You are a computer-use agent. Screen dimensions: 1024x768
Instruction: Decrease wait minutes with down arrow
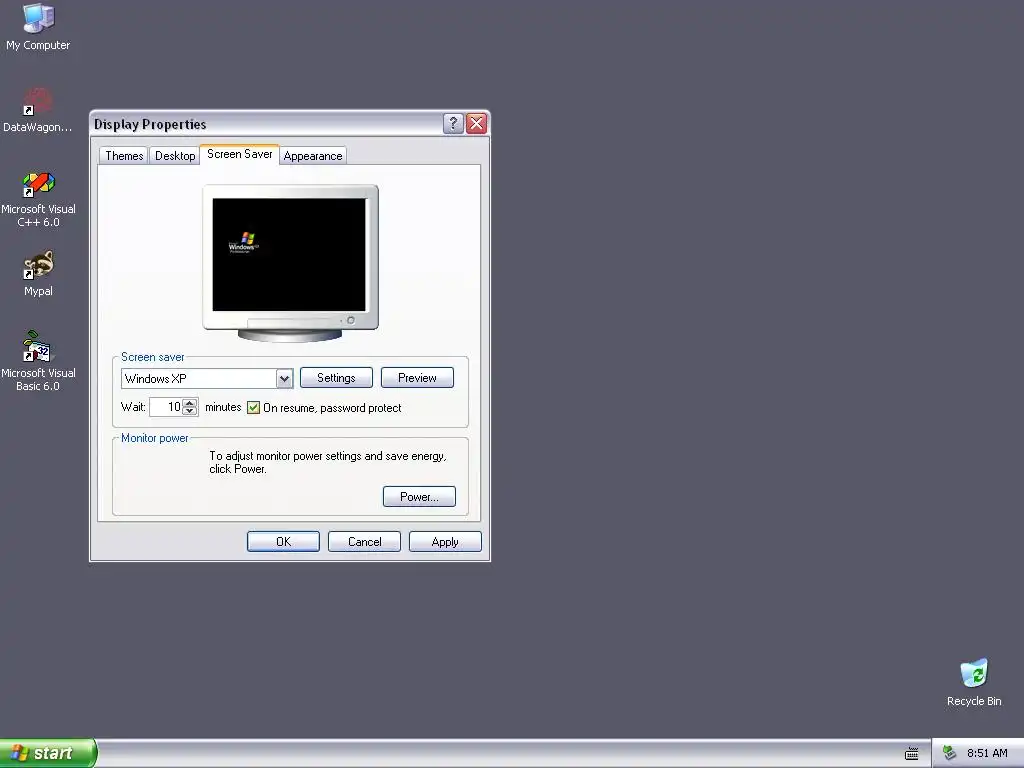[189, 411]
